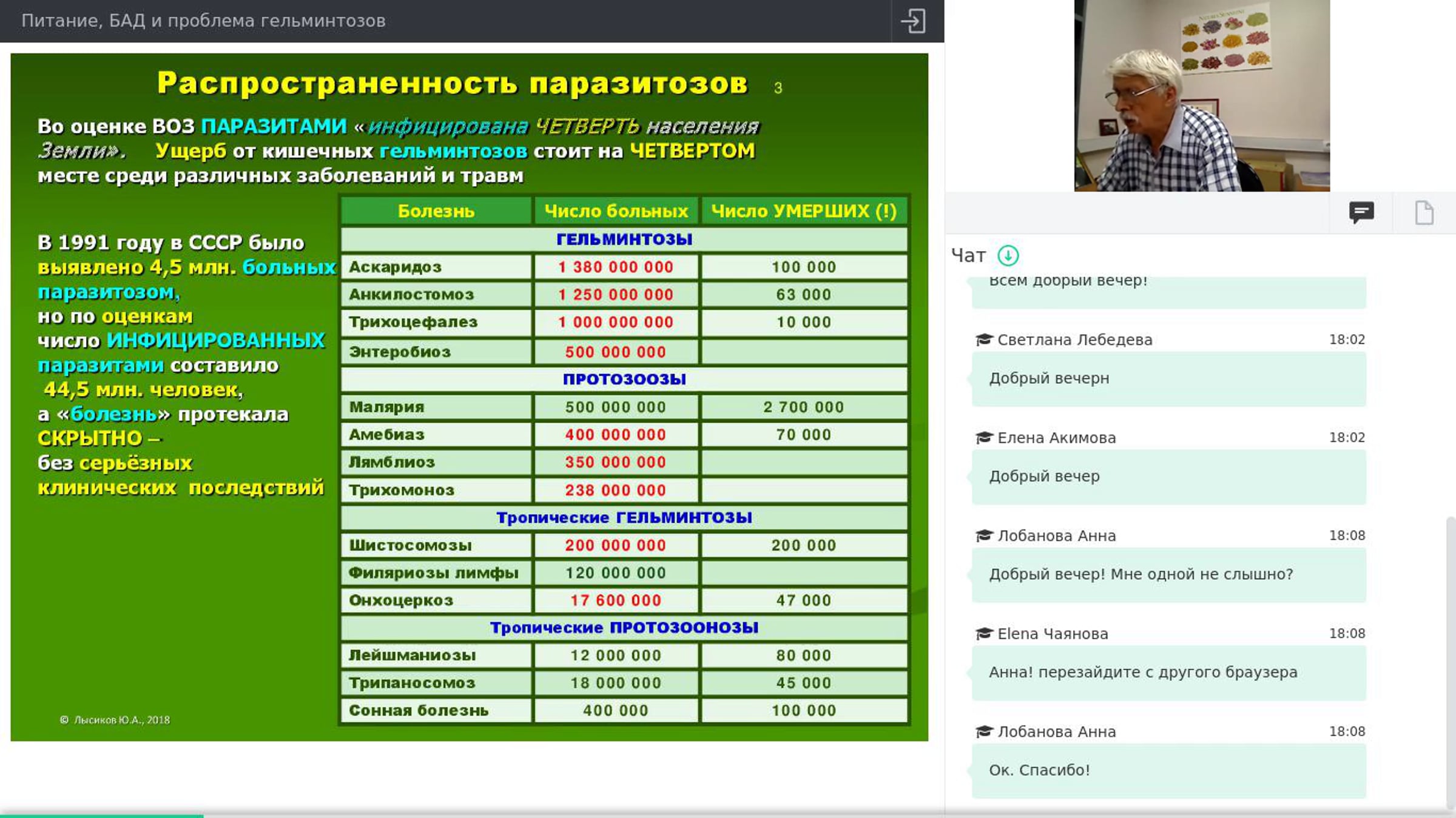
Task: Click the deaths value '63 000'
Action: (x=804, y=295)
